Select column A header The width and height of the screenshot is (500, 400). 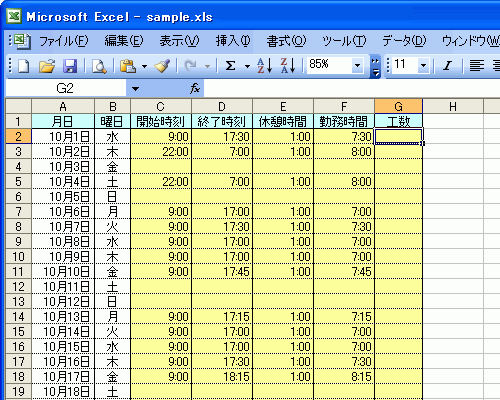pyautogui.click(x=63, y=106)
